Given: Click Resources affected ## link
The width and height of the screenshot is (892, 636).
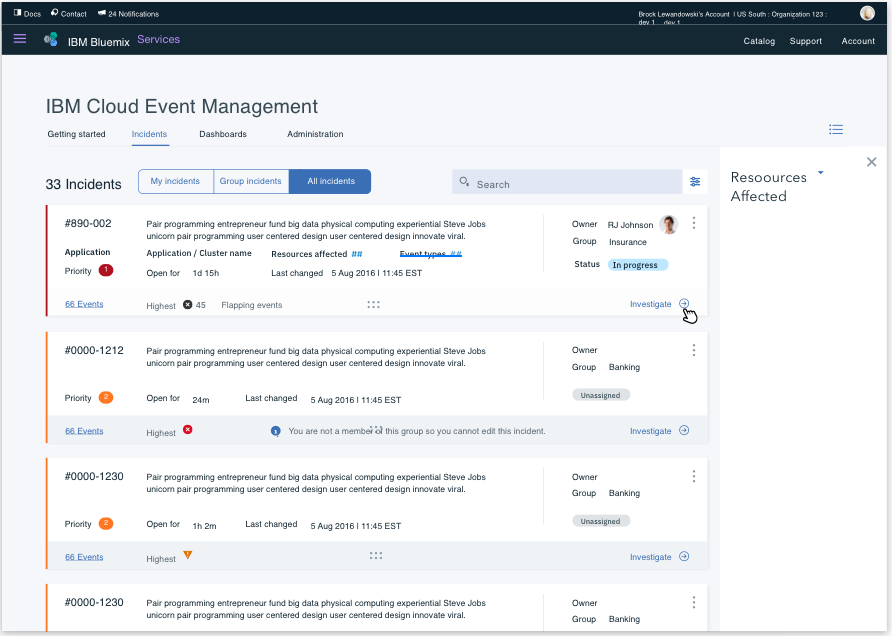Looking at the screenshot, I should pos(317,254).
